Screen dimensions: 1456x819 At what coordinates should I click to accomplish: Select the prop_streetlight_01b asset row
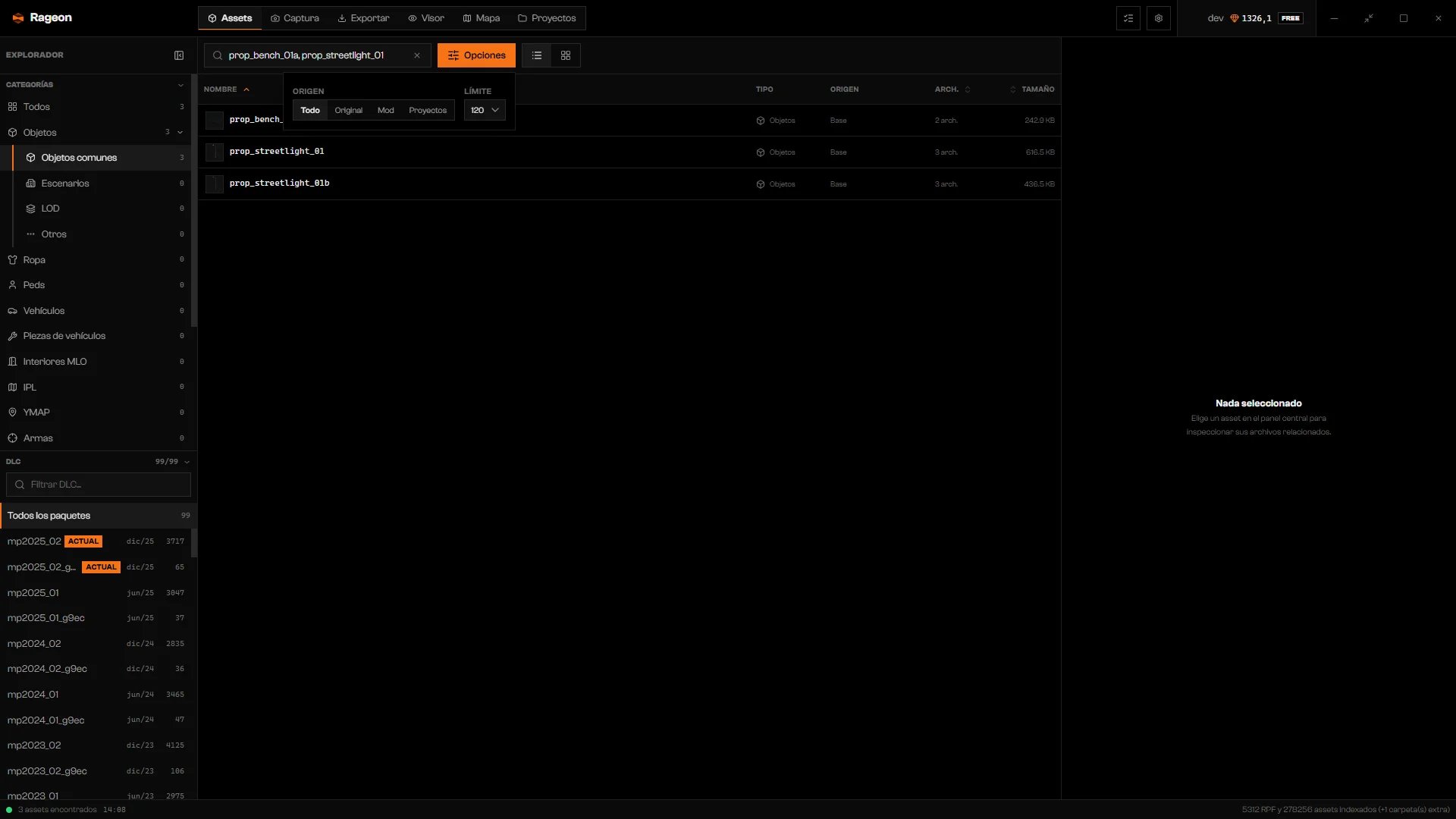pyautogui.click(x=629, y=184)
